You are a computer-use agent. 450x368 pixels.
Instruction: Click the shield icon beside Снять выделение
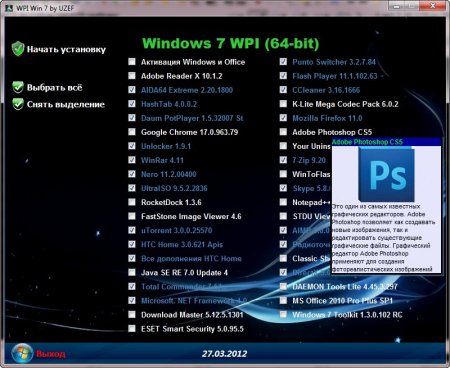[18, 104]
